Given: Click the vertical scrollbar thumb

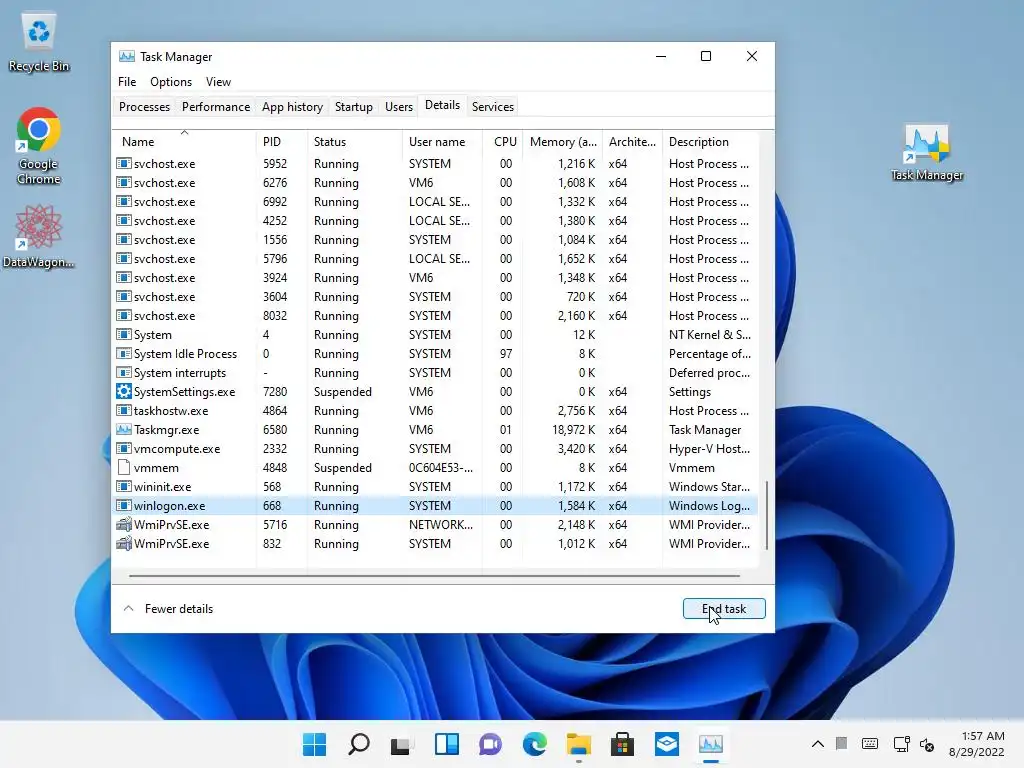Looking at the screenshot, I should coord(766,516).
